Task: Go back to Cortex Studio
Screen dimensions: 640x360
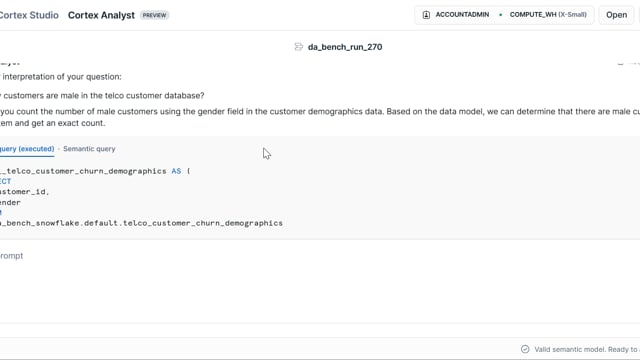Action: [x=29, y=15]
